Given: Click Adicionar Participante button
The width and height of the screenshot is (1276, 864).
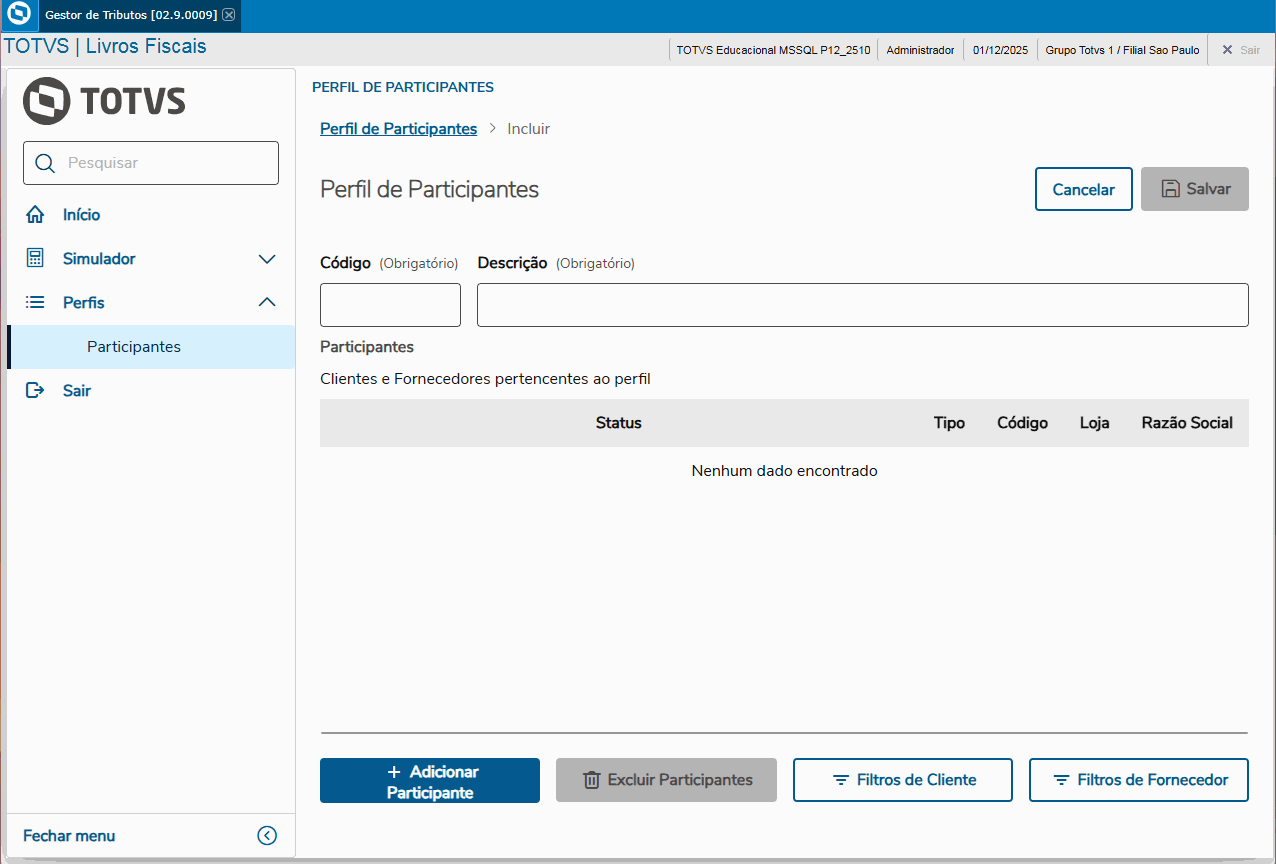Looking at the screenshot, I should [430, 780].
